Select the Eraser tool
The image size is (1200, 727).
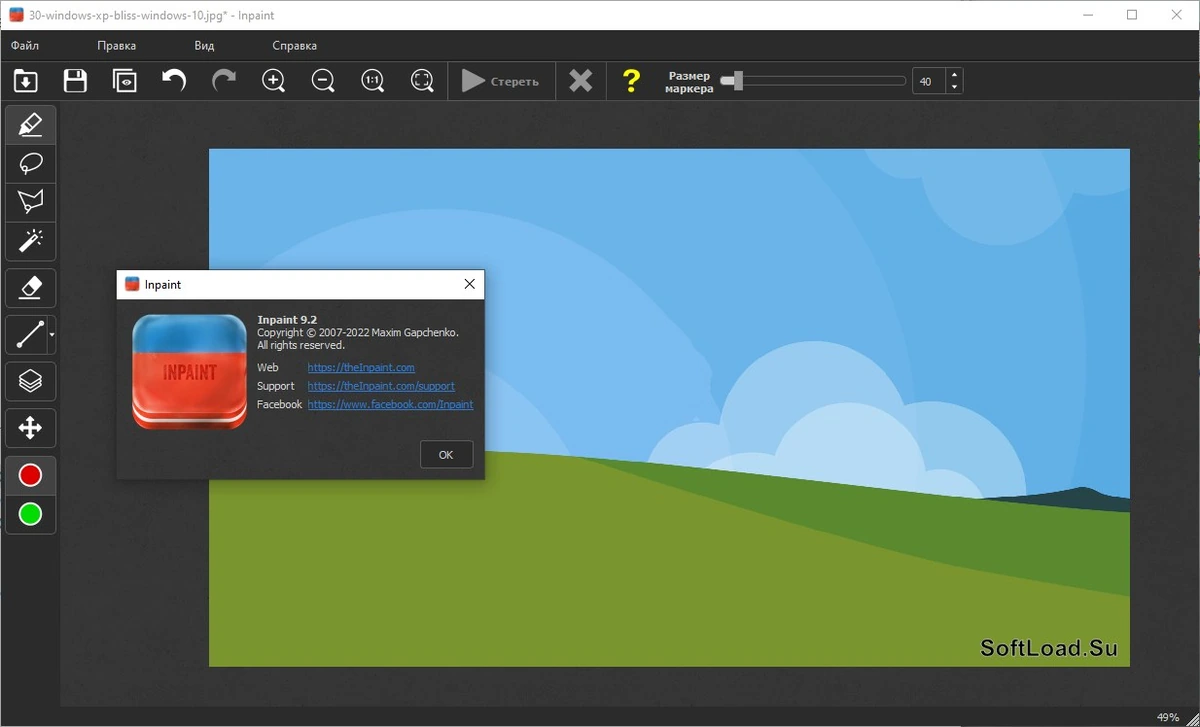coord(31,288)
